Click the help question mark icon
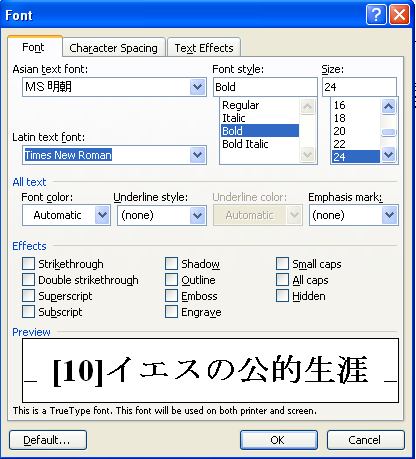Screen dimensions: 416x459 [x=376, y=15]
